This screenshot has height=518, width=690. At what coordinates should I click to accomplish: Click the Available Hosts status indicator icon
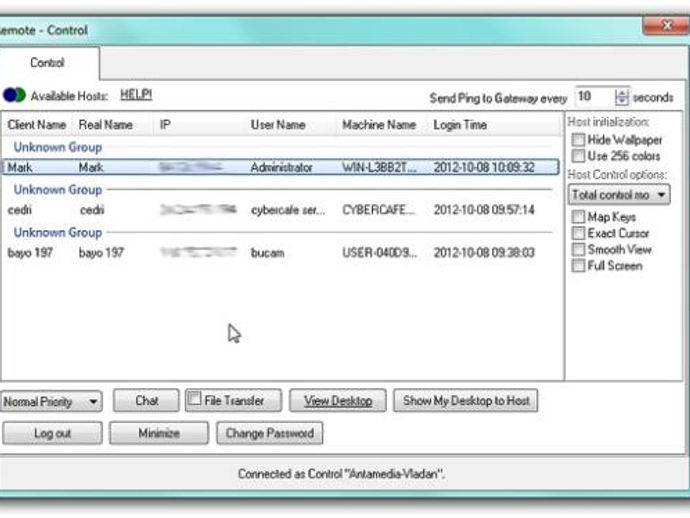coord(15,95)
